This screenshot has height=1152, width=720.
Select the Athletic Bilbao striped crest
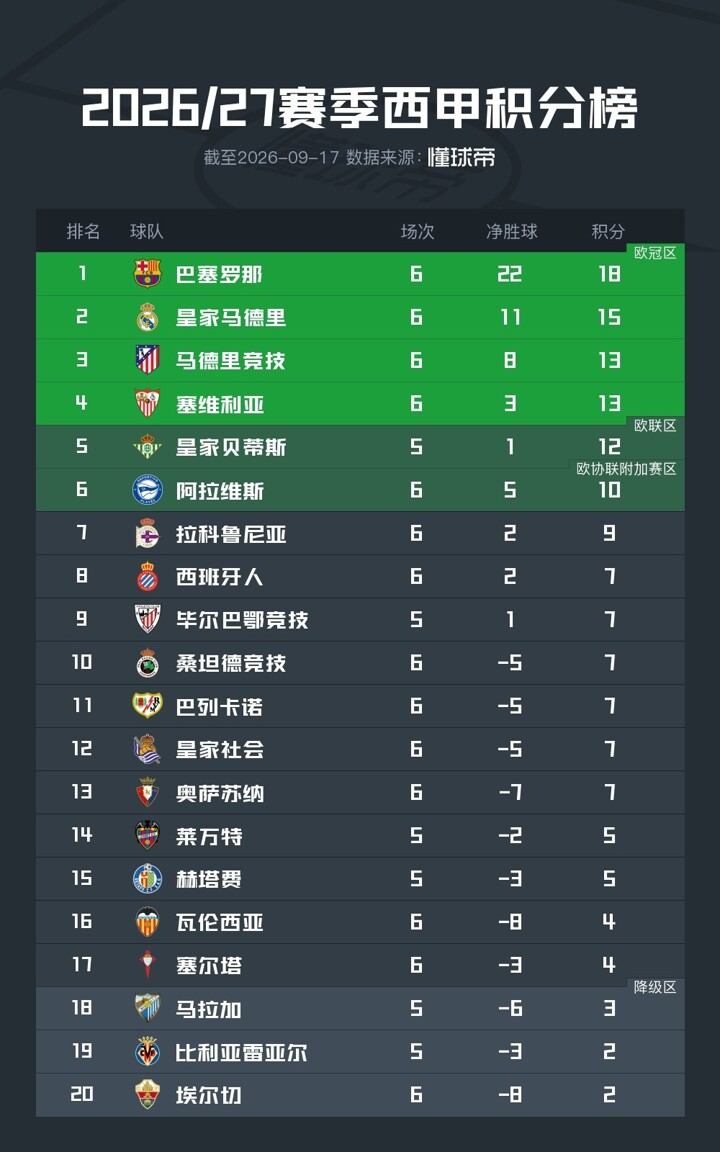(x=148, y=619)
